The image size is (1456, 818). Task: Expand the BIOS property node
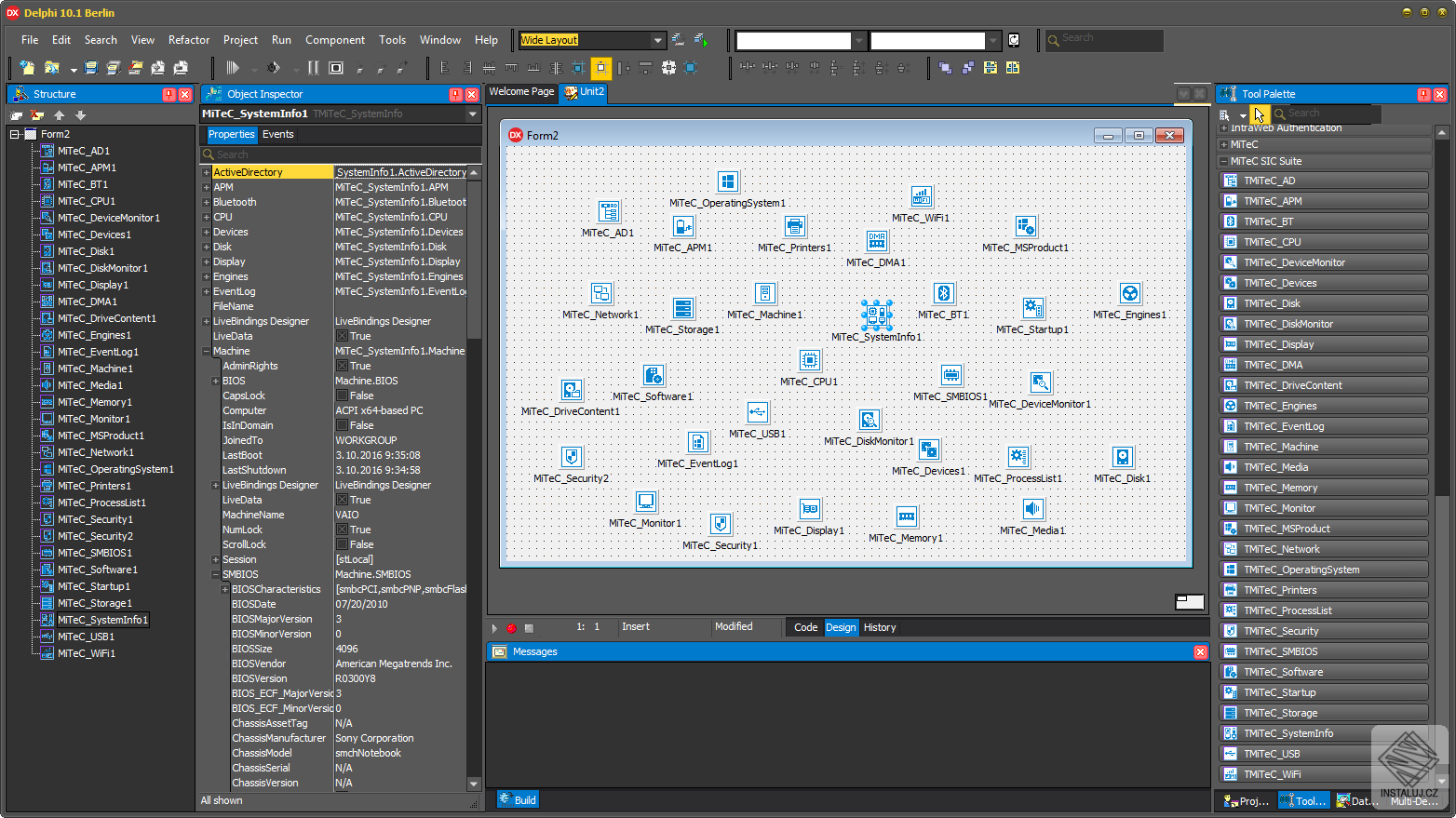pos(215,381)
